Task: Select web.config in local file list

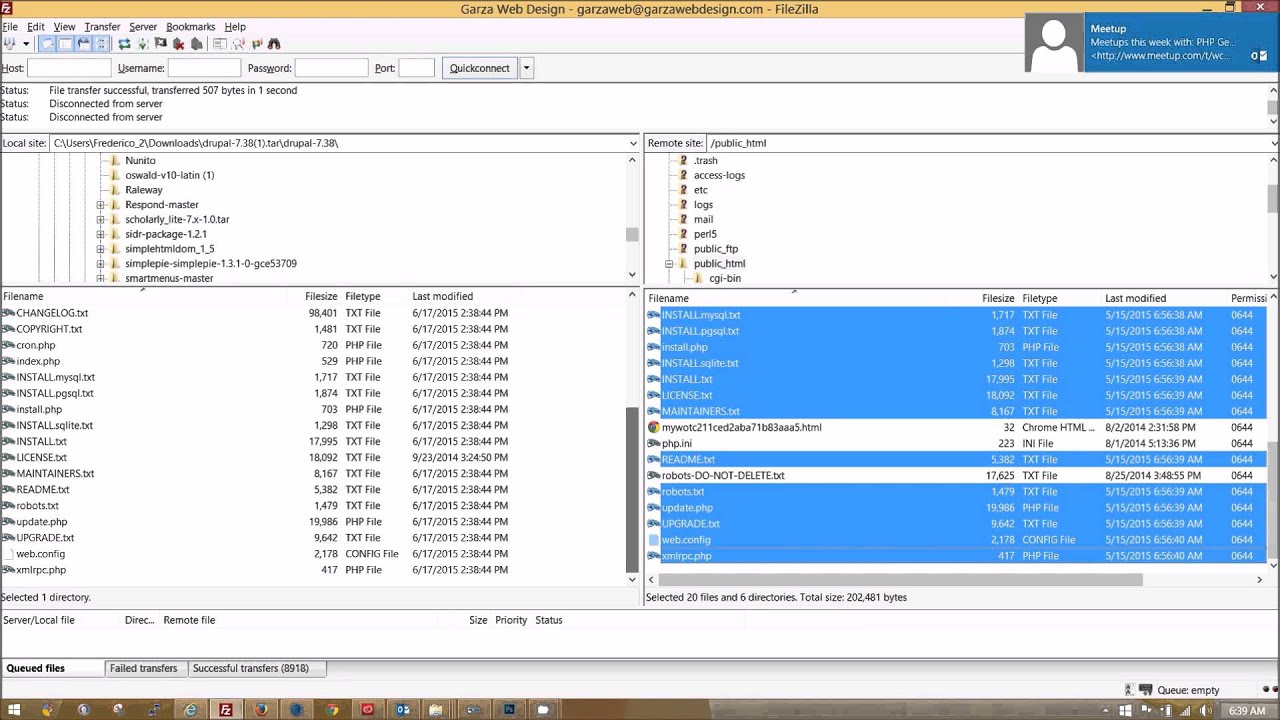Action: click(40, 554)
